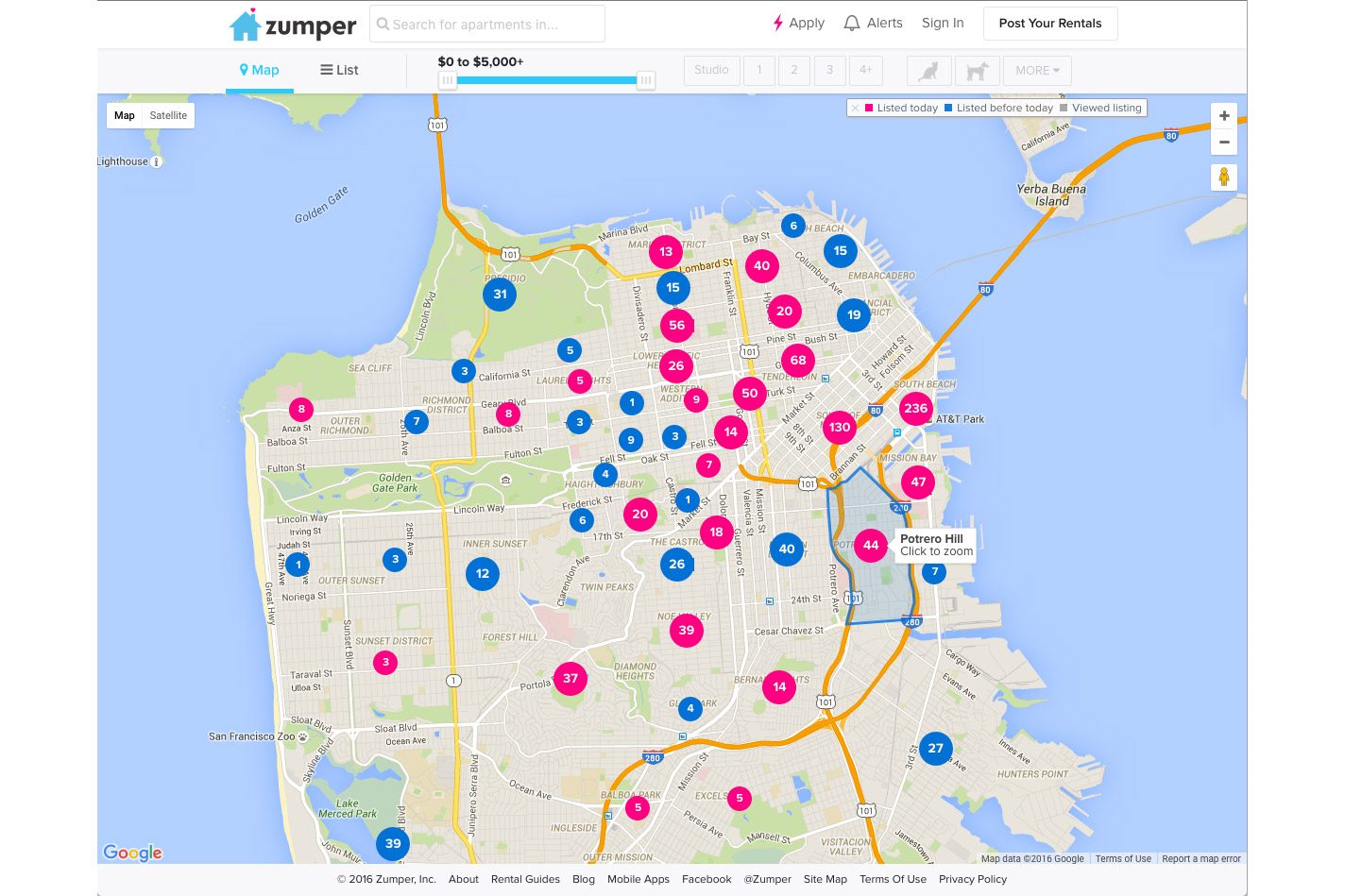Click the pink 130 listings cluster
The image size is (1345, 896).
coord(839,427)
